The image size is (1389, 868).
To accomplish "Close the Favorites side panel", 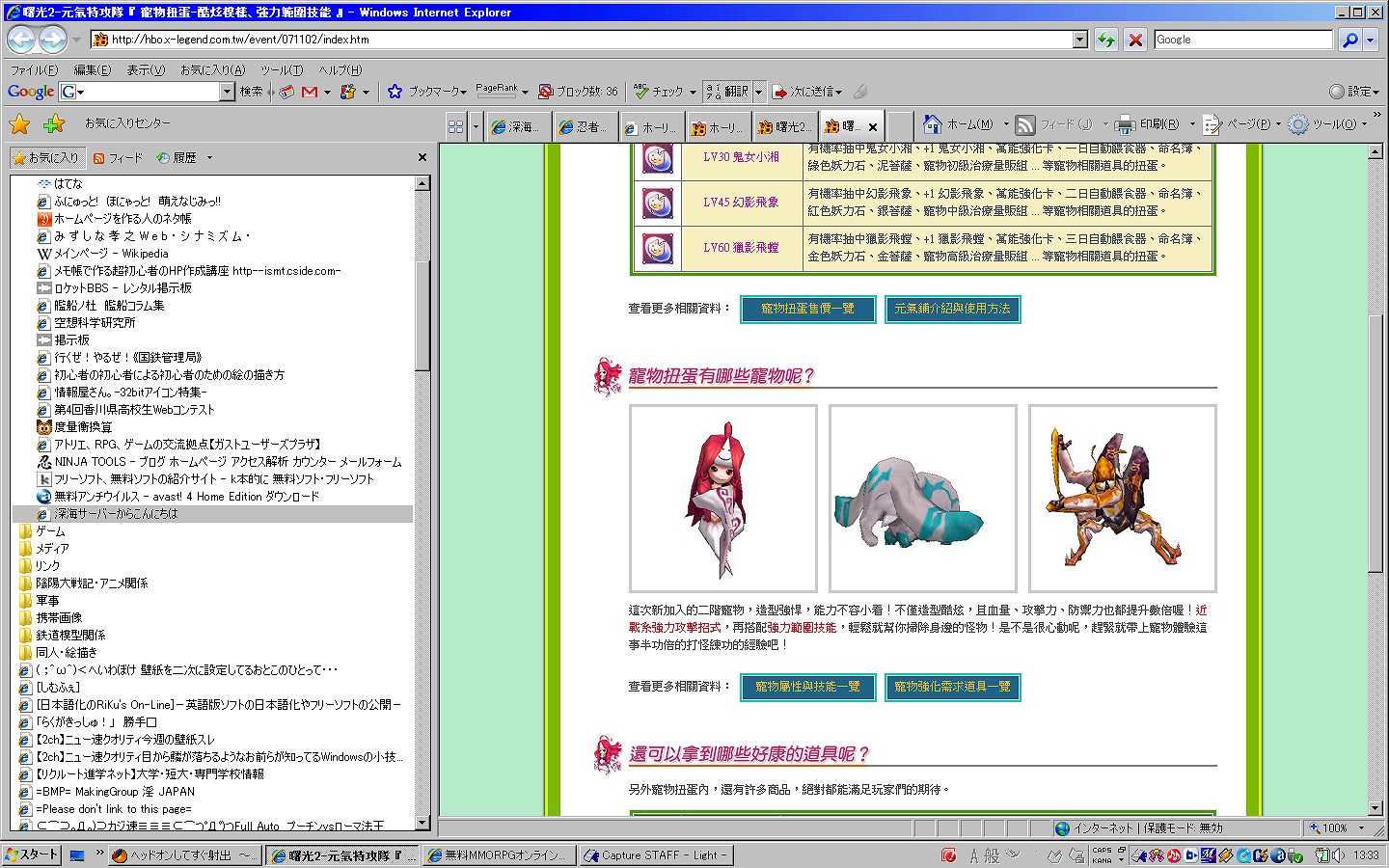I will (x=422, y=157).
